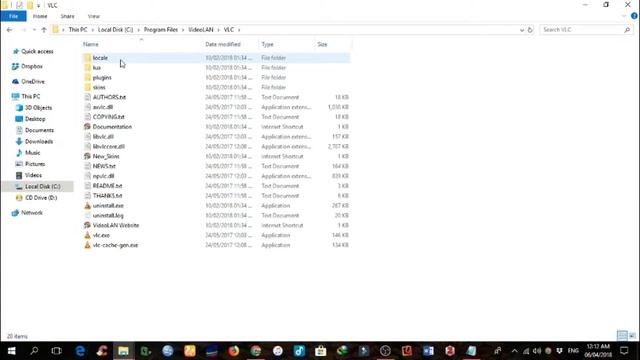
Task: Launch Firefox from the taskbar
Action: pos(233,351)
